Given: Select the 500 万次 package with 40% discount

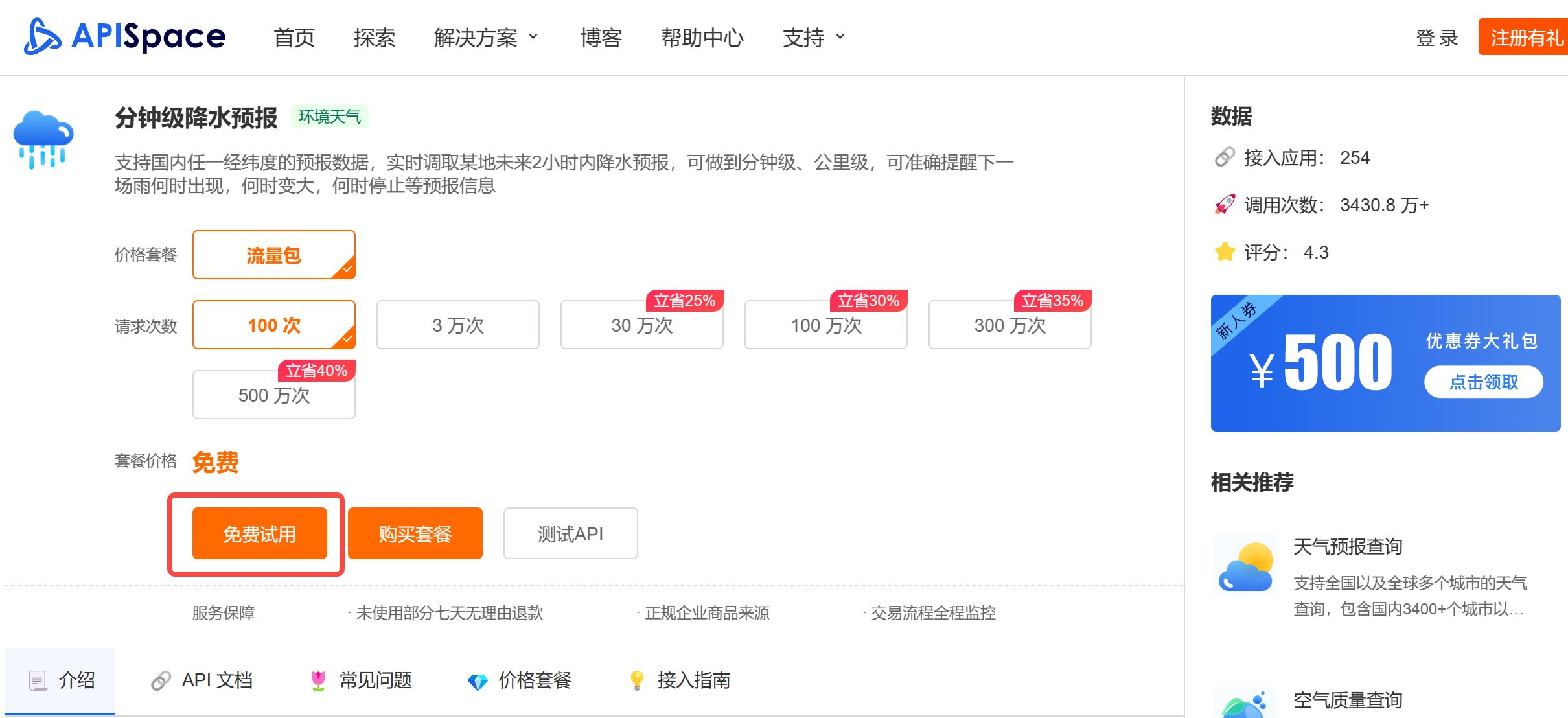Looking at the screenshot, I should click(273, 395).
